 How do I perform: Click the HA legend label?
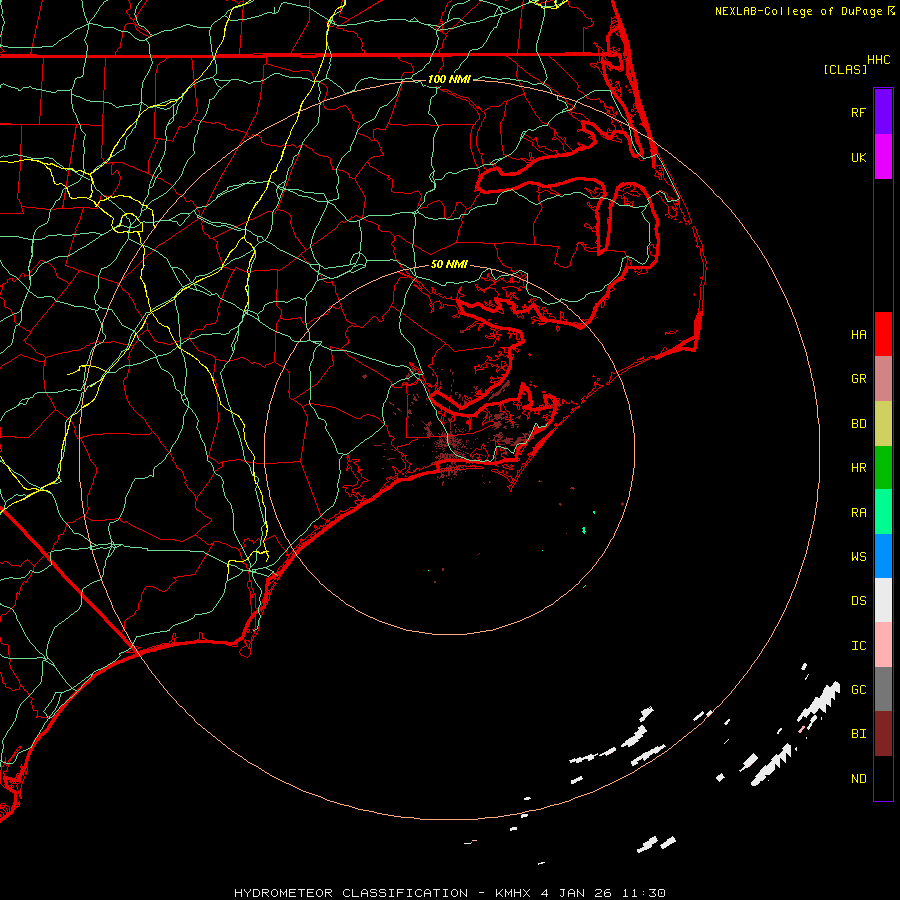coord(858,335)
